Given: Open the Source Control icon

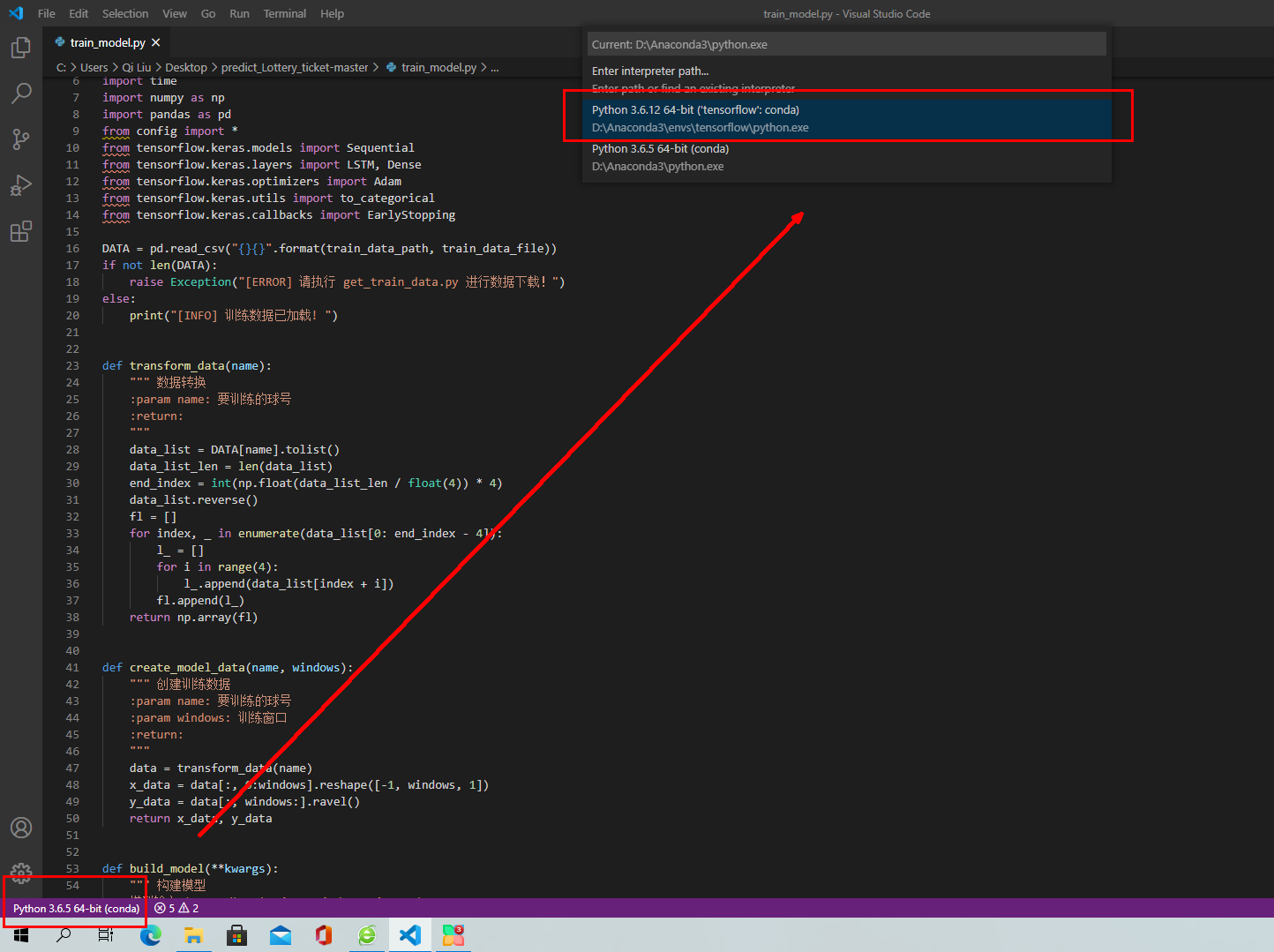Looking at the screenshot, I should (x=20, y=139).
